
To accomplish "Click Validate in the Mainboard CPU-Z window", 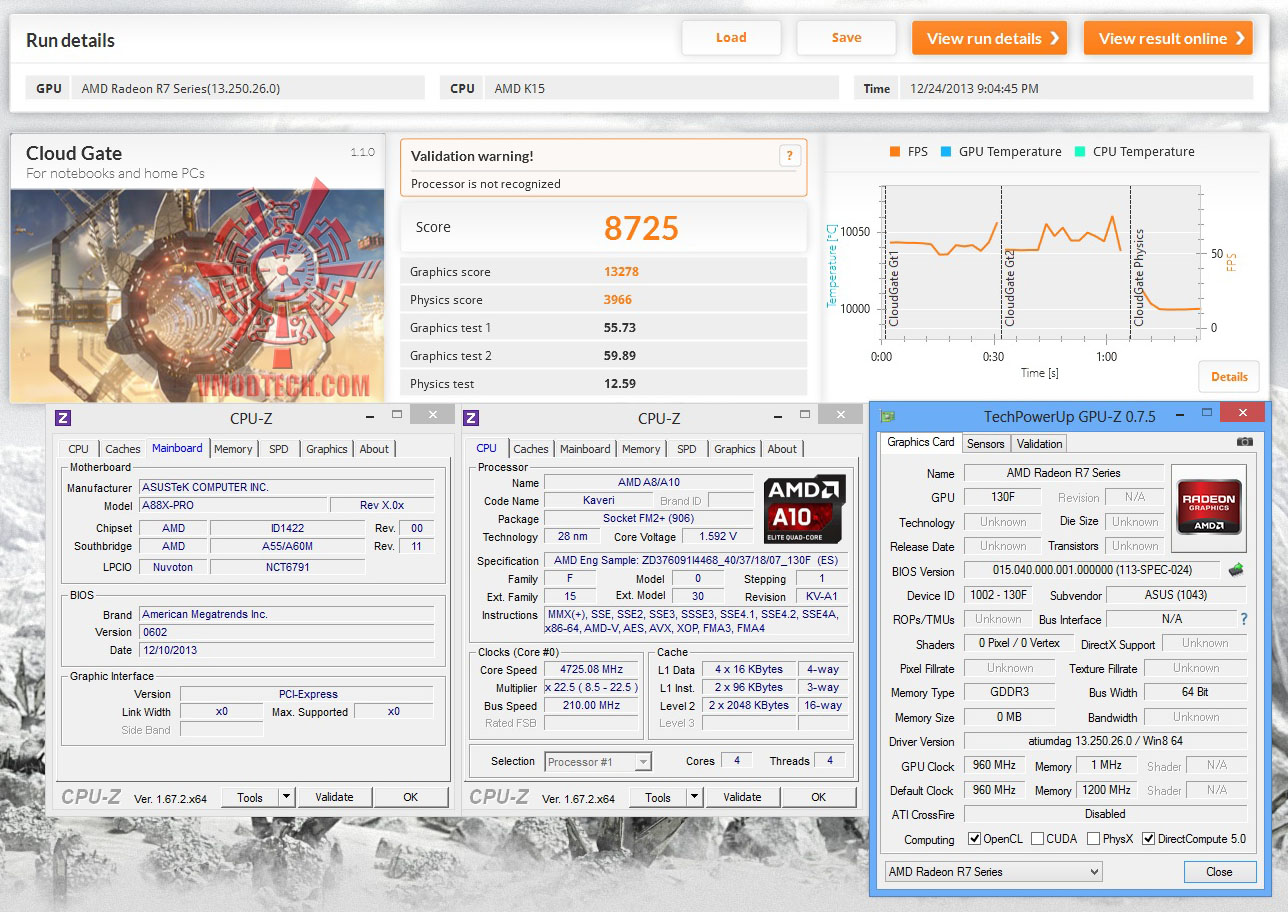I will [334, 797].
